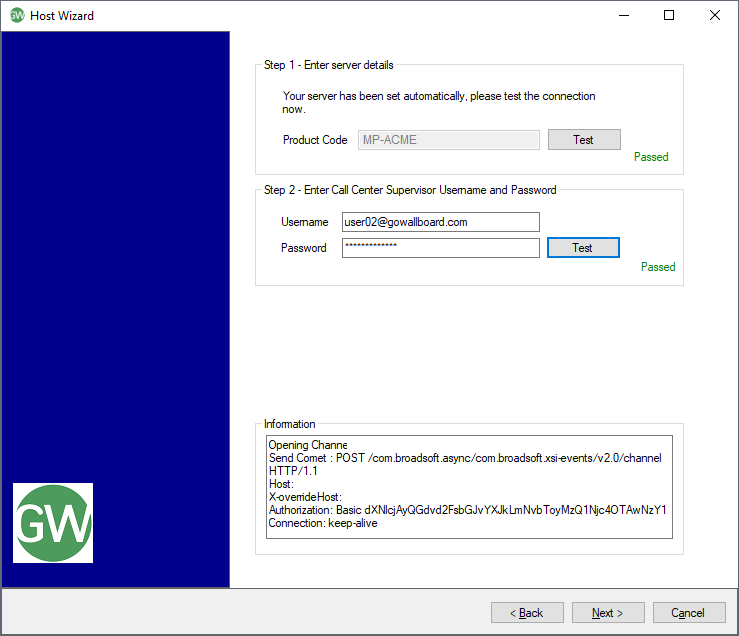
Task: Click the 'Product Code' label
Action: point(315,140)
